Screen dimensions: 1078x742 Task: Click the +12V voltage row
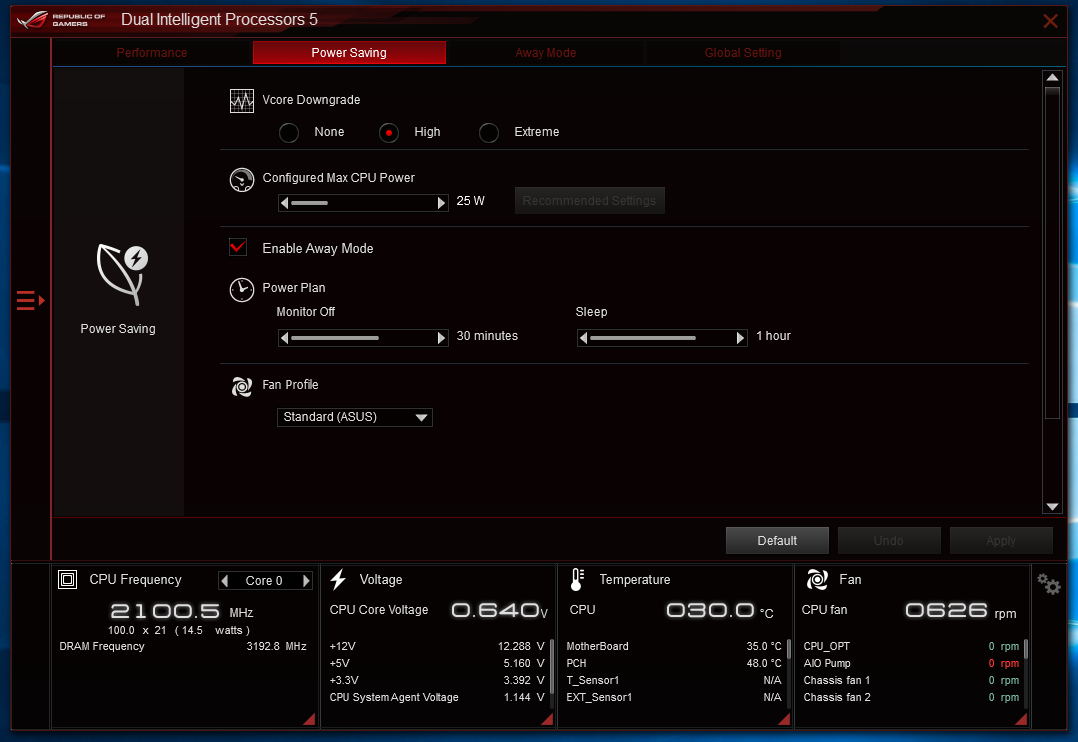point(437,646)
